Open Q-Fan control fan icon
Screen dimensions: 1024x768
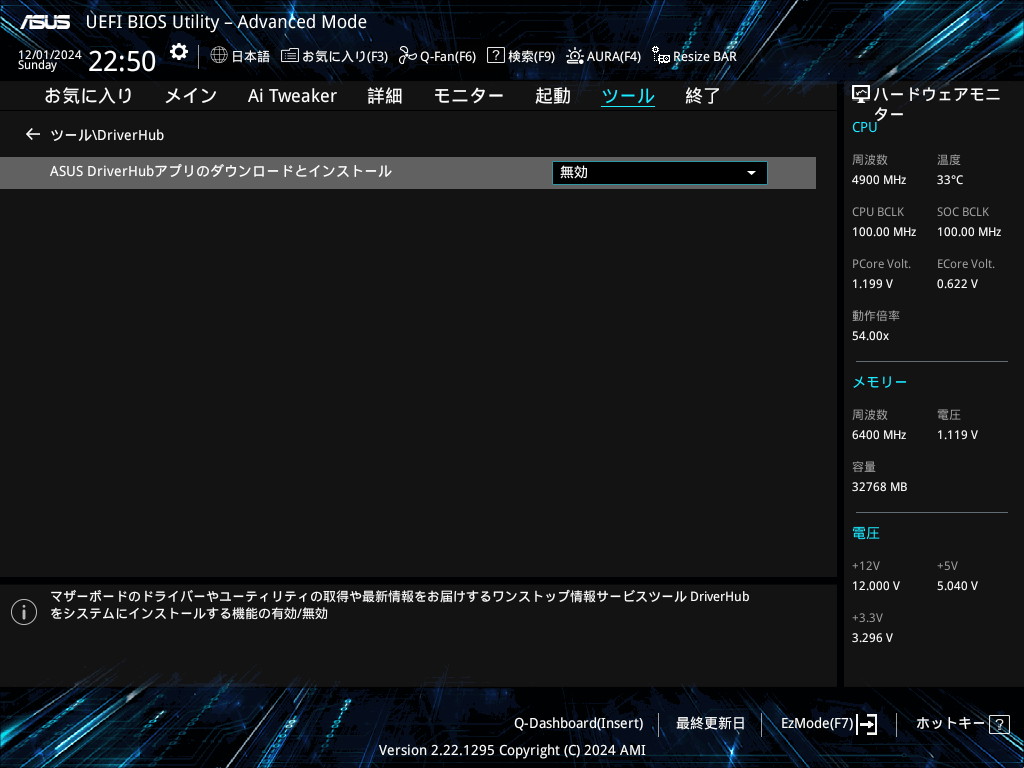408,56
